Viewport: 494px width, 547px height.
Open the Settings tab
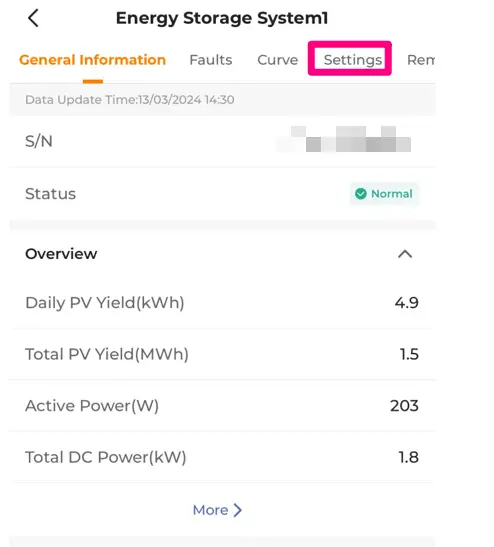click(x=353, y=60)
